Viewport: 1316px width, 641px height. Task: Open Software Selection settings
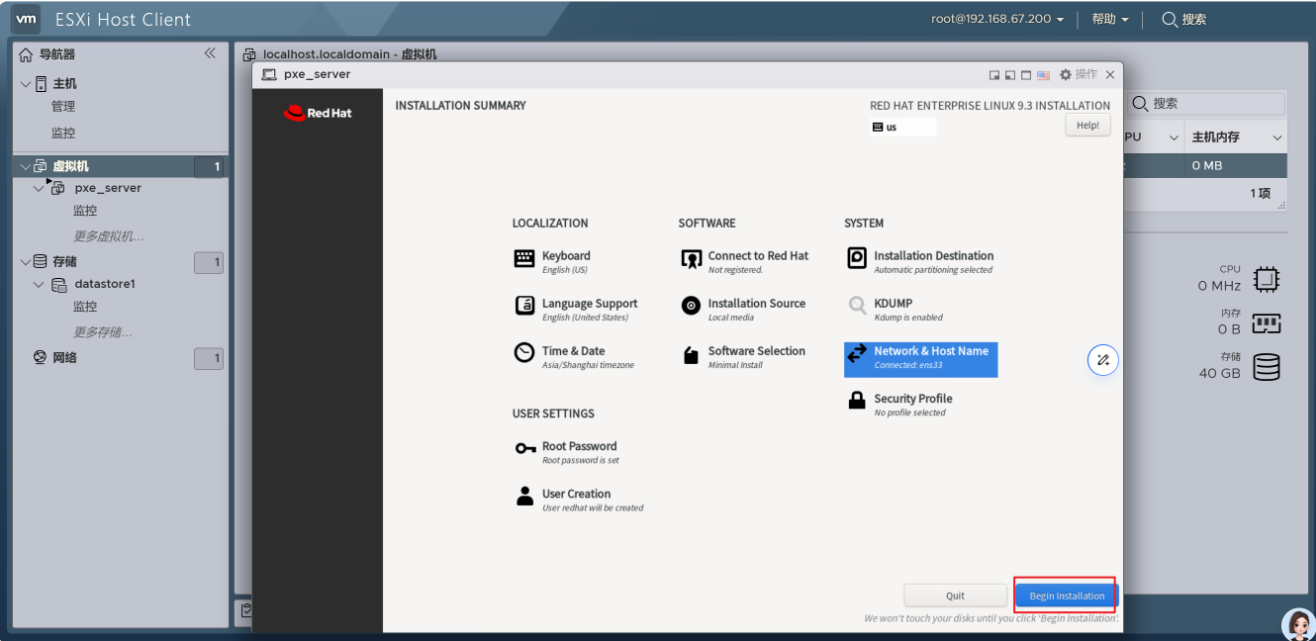click(743, 357)
